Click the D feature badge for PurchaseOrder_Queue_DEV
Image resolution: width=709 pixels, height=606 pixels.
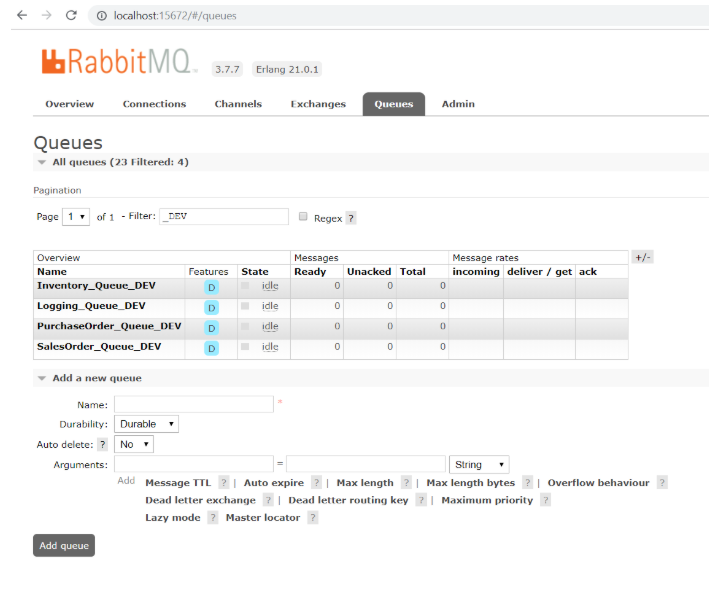coord(211,328)
